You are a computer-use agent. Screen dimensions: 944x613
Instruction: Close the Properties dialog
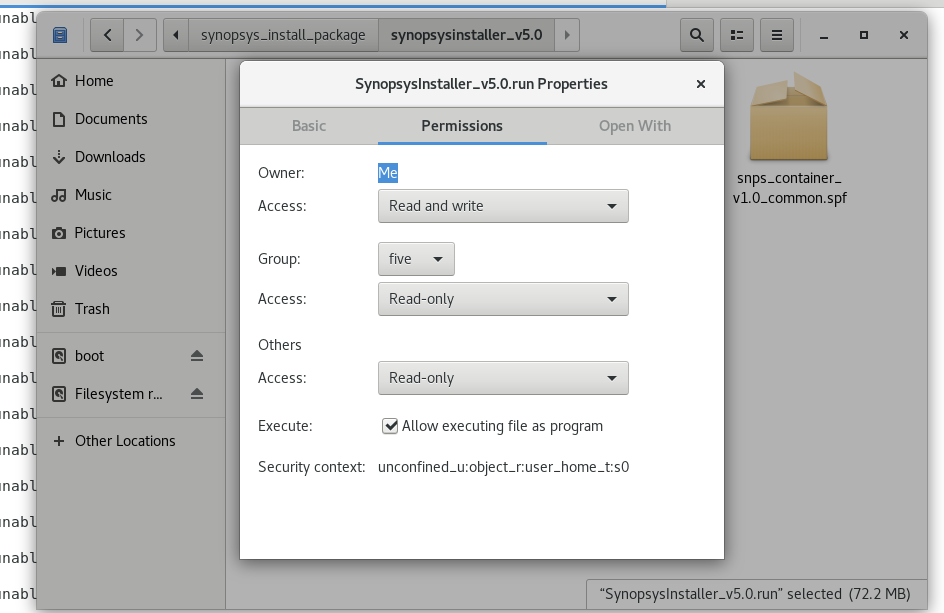coord(700,84)
